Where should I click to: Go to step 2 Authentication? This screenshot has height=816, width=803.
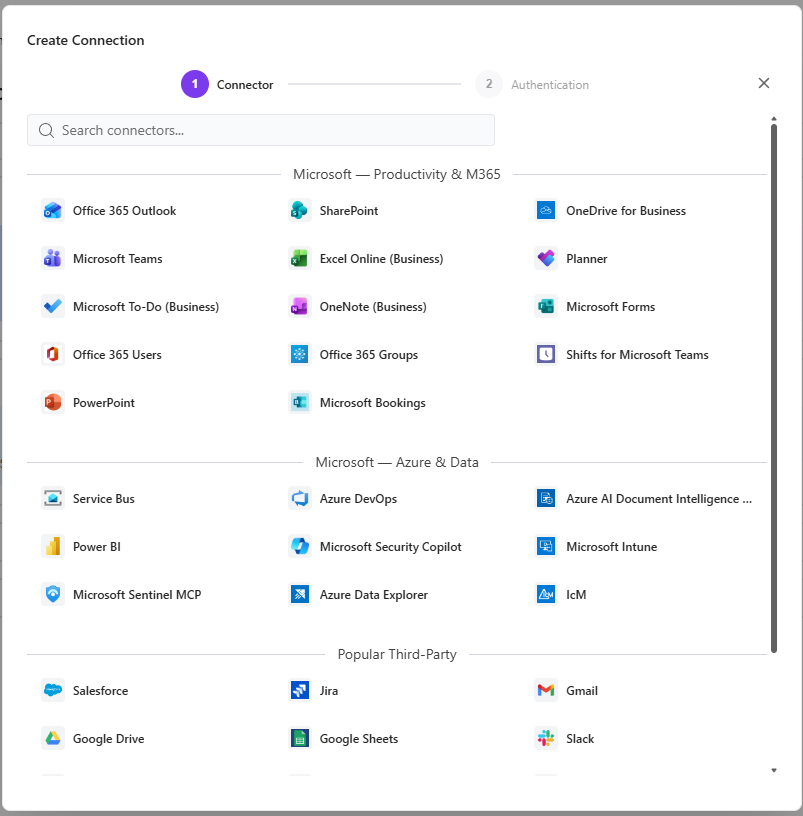(532, 84)
